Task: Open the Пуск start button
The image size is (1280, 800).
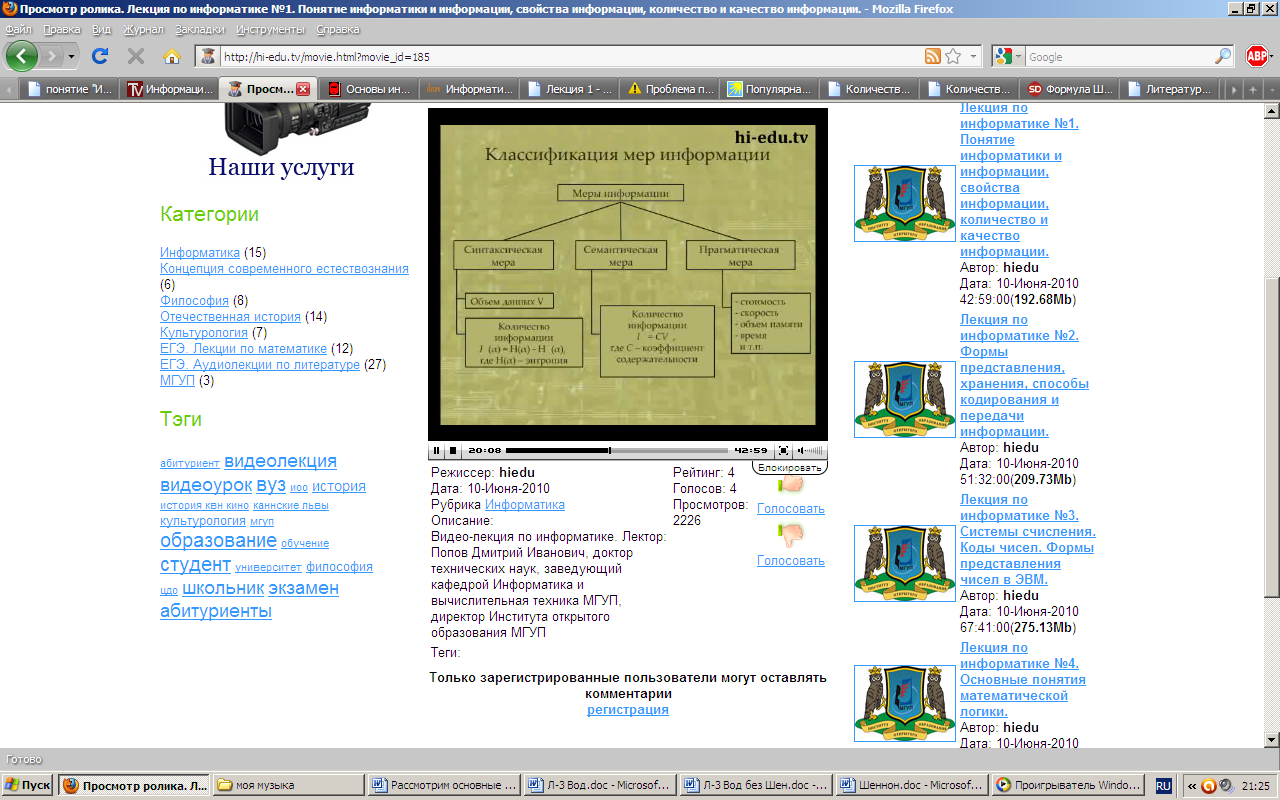Action: click(28, 785)
